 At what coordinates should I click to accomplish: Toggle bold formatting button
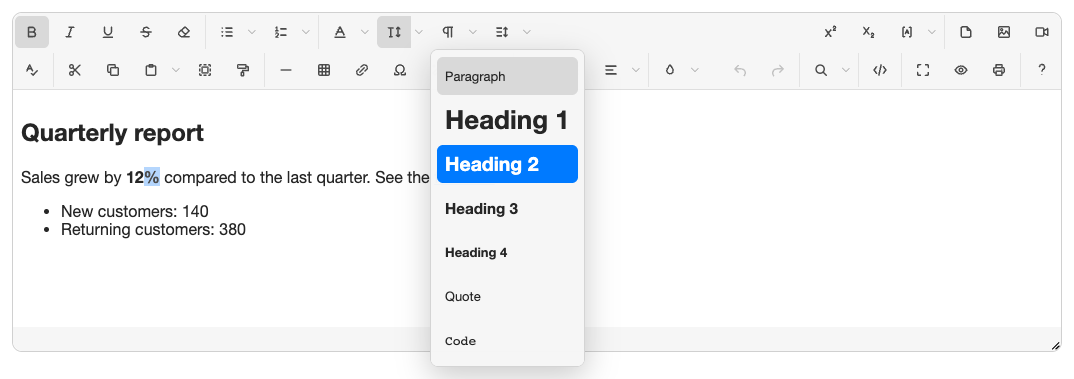[32, 32]
